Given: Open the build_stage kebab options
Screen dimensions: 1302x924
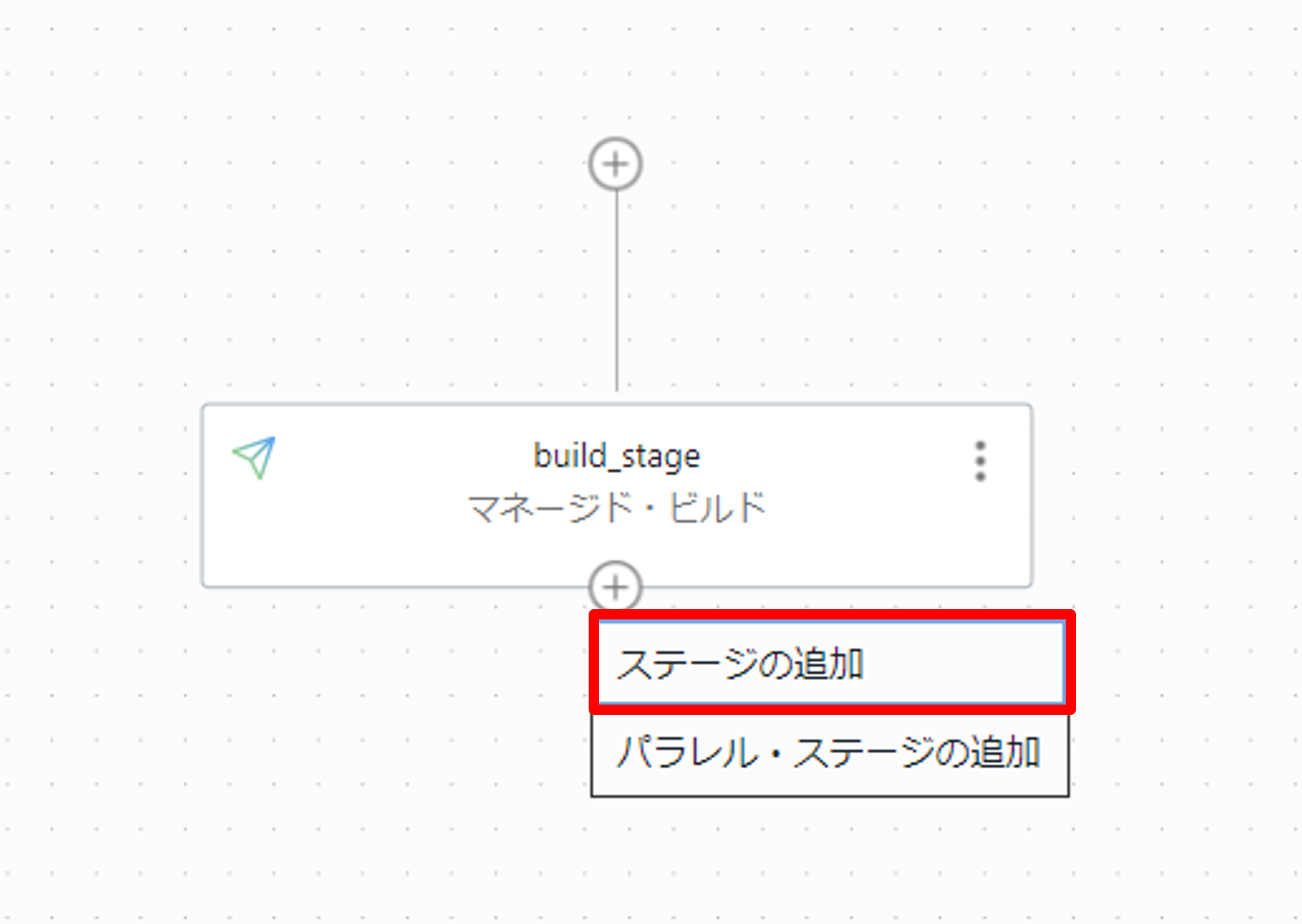Looking at the screenshot, I should [x=980, y=461].
